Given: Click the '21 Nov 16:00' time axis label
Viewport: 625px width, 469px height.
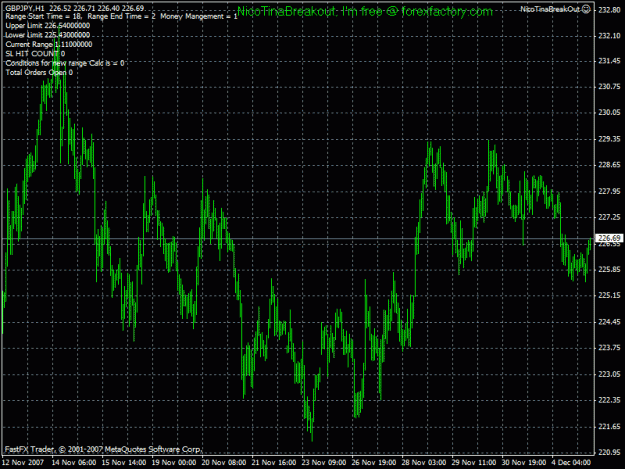Looking at the screenshot, I should click(x=274, y=462).
